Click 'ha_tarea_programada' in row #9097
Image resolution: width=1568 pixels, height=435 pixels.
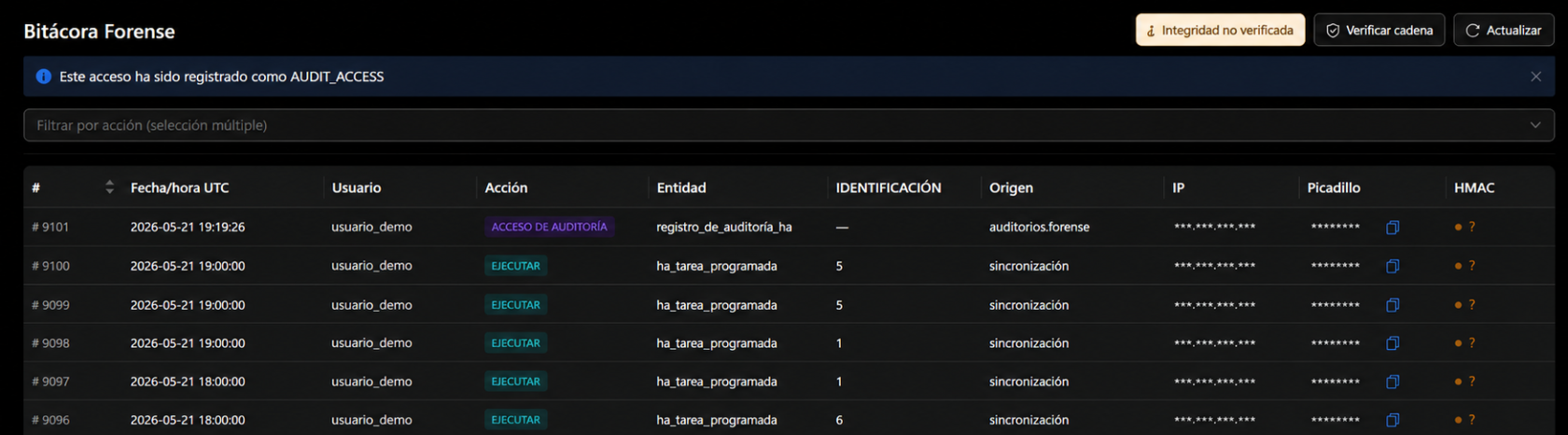pos(716,382)
